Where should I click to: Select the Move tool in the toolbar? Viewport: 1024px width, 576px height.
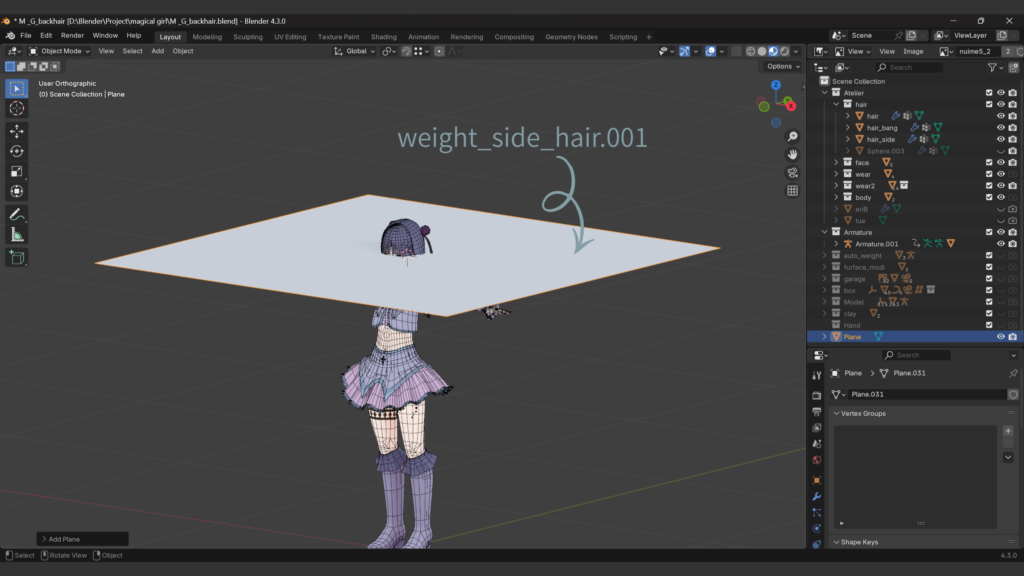click(16, 130)
